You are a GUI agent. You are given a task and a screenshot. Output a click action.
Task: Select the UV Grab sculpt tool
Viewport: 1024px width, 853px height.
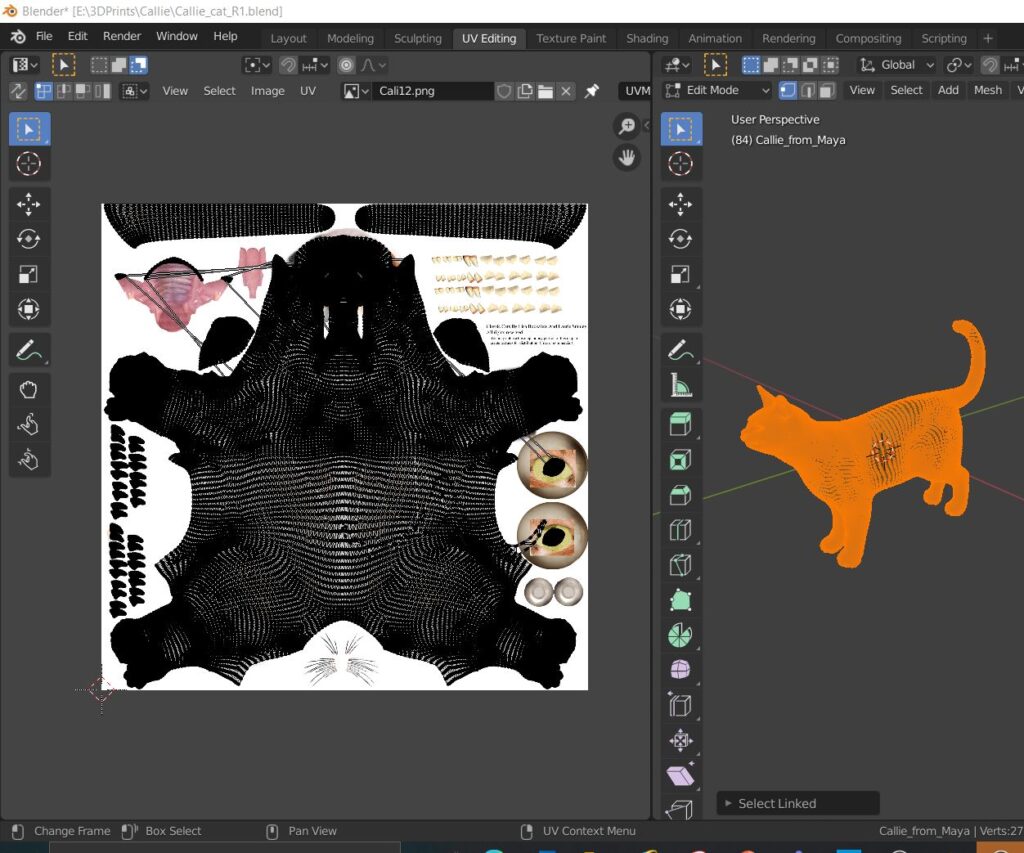point(29,388)
